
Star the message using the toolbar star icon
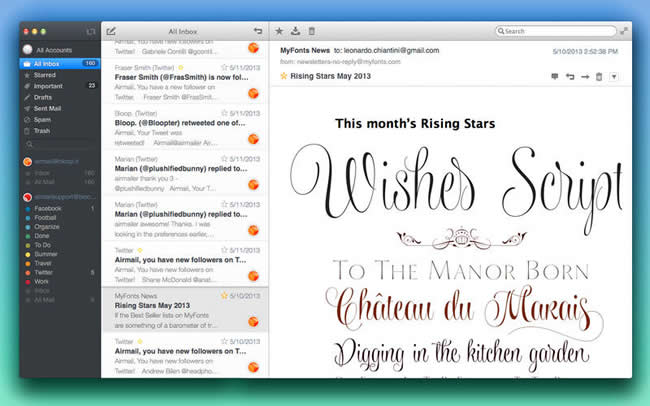[279, 31]
